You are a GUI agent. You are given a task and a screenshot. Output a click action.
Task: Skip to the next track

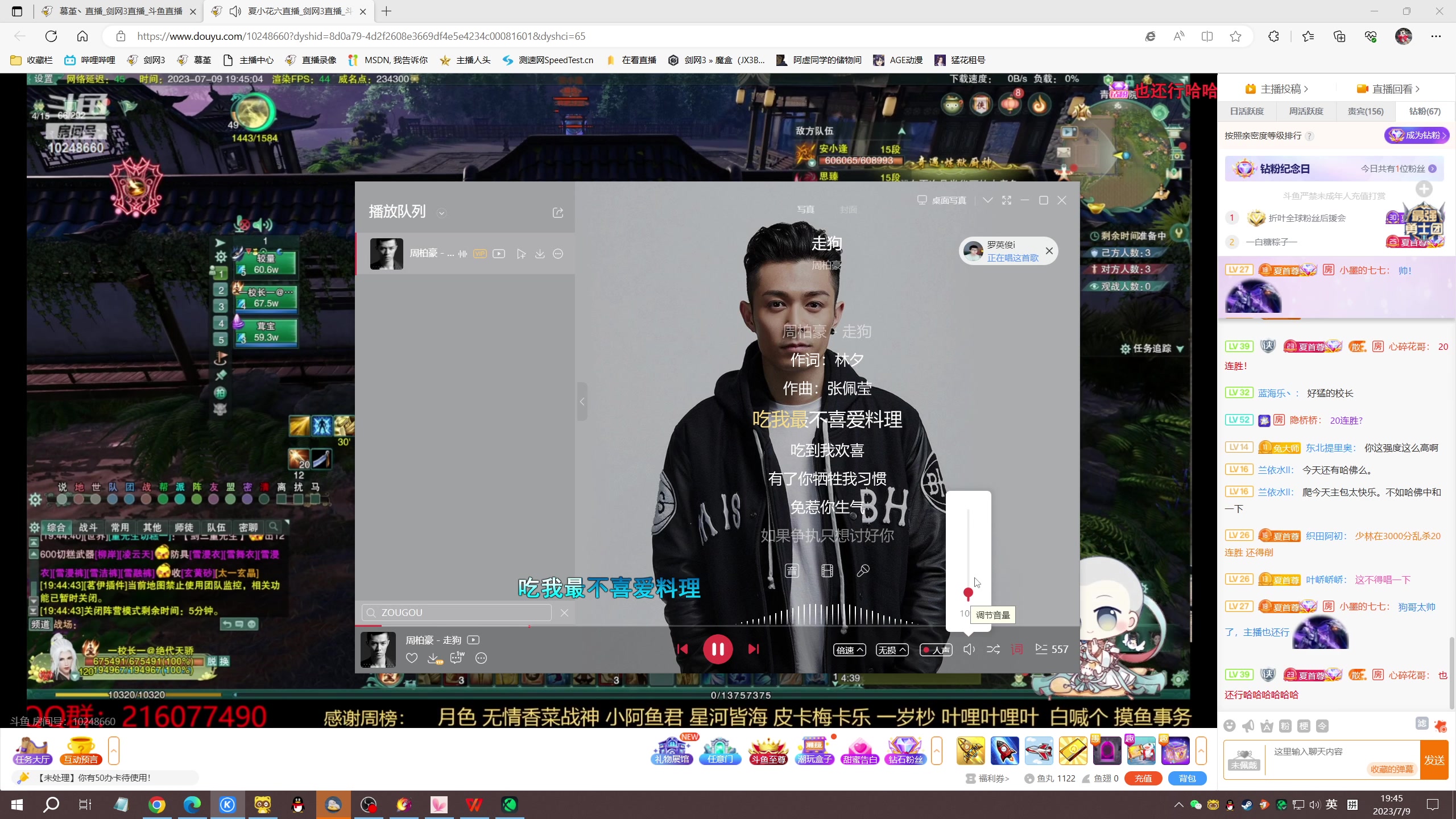point(754,649)
